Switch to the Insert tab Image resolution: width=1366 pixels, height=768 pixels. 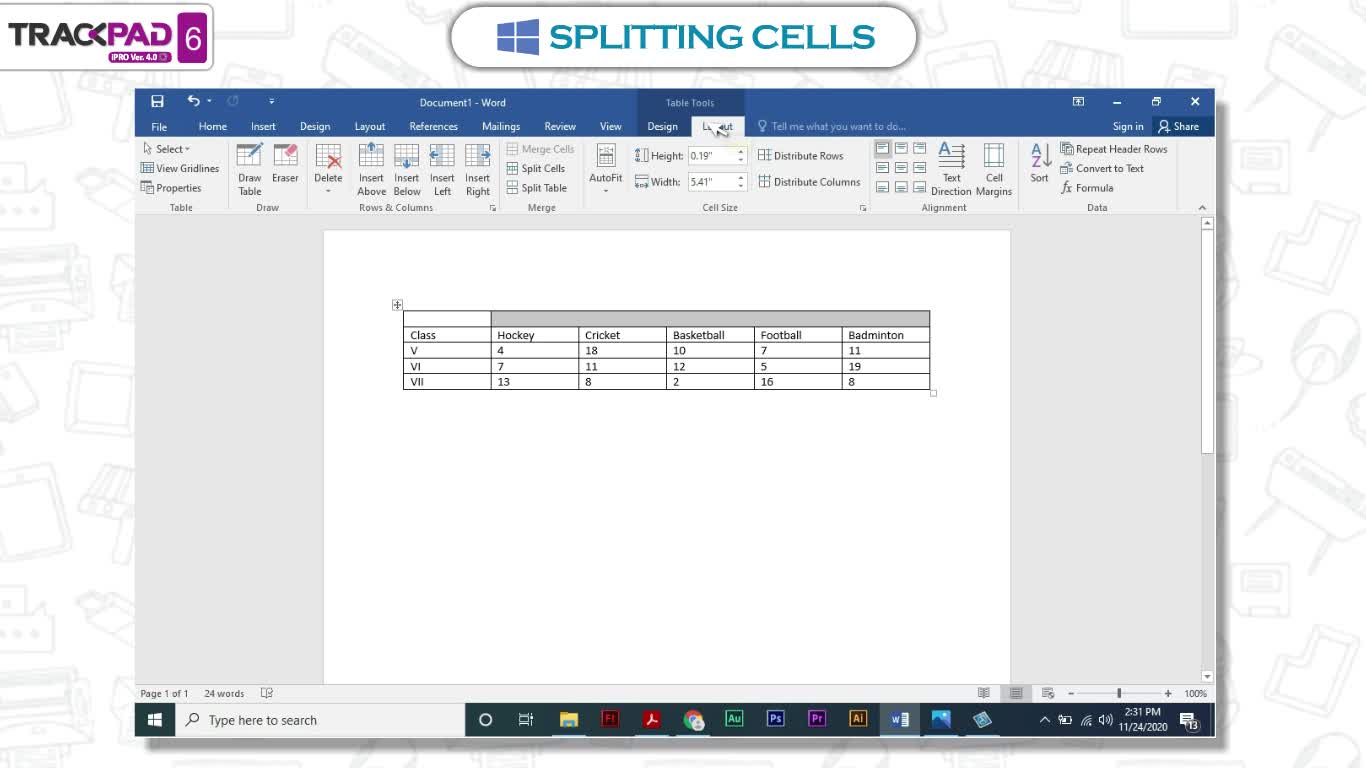pyautogui.click(x=263, y=126)
